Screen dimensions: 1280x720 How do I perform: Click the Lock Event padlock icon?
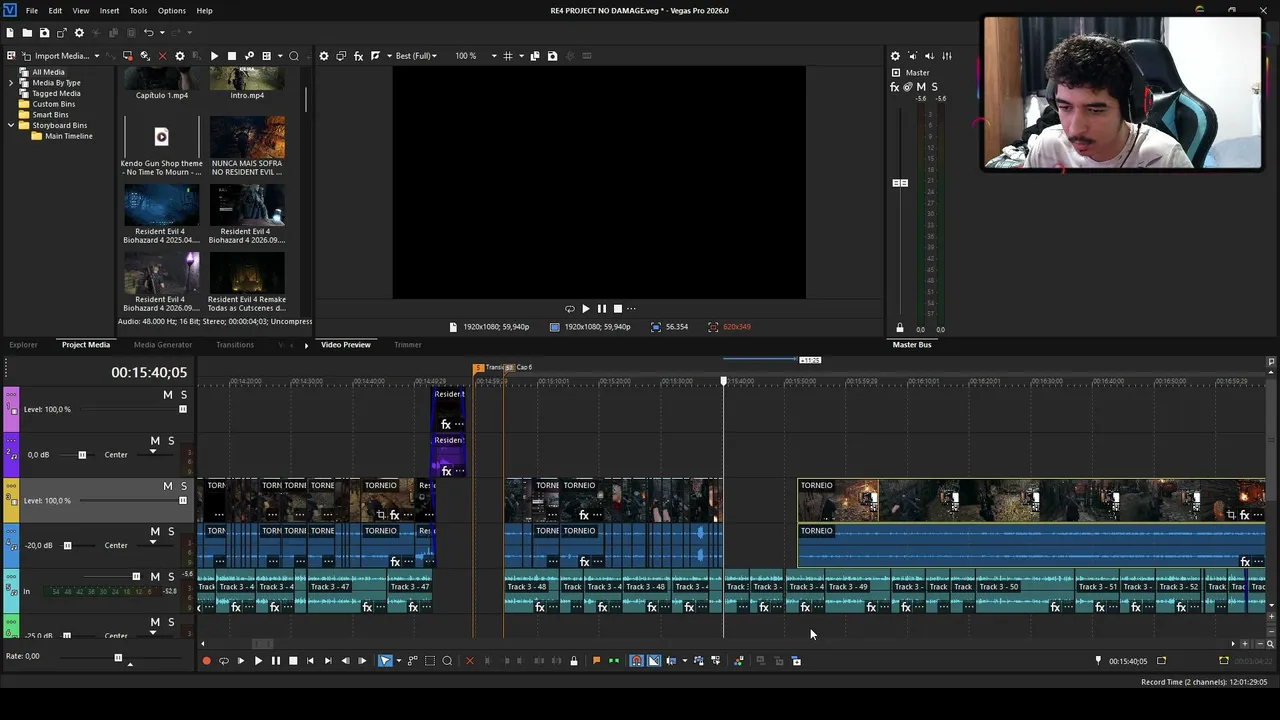click(x=573, y=661)
